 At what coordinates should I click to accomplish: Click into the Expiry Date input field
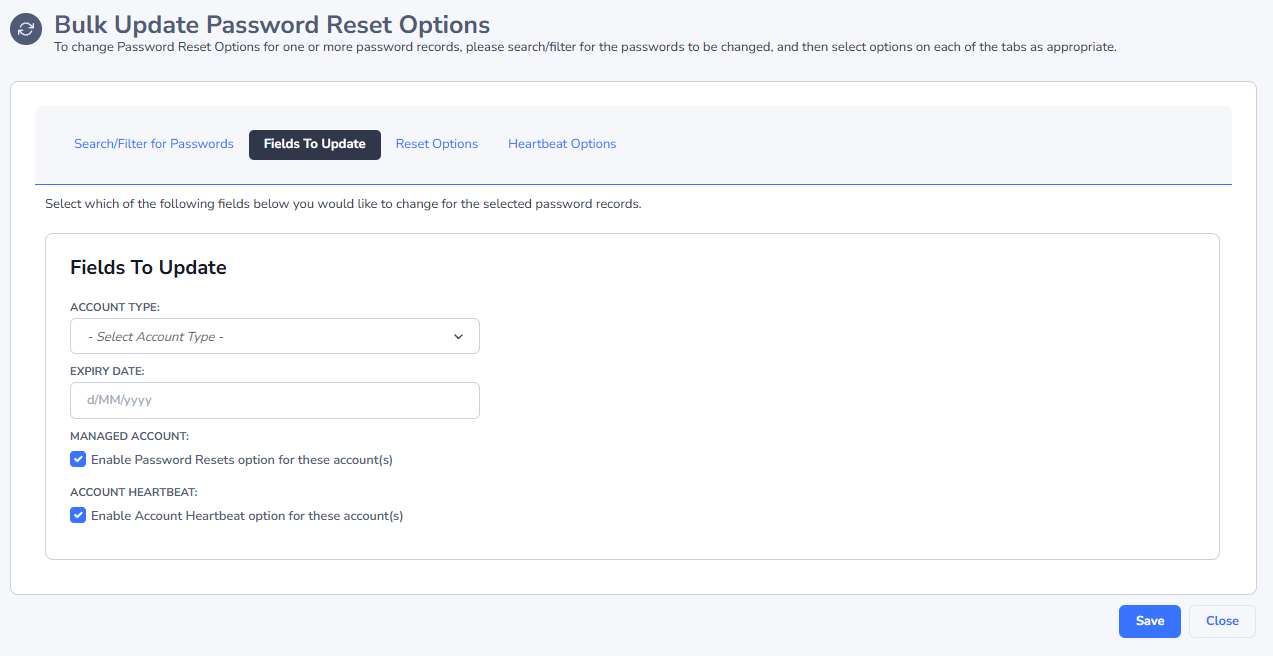pyautogui.click(x=274, y=400)
